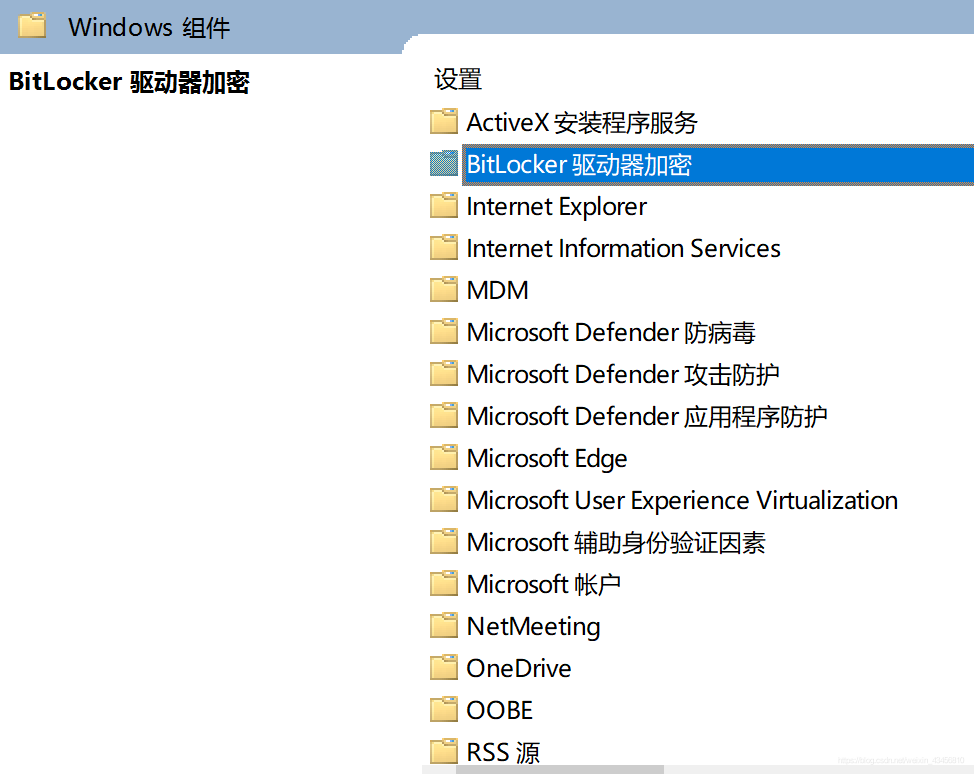Select Microsoft User Experience Virtualization entry
974x774 pixels.
click(x=682, y=501)
